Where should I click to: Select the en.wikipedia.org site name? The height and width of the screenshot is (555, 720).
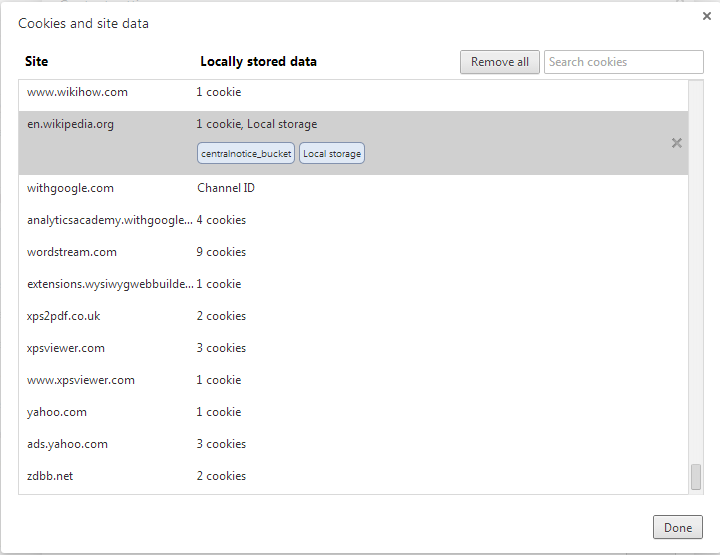point(70,124)
